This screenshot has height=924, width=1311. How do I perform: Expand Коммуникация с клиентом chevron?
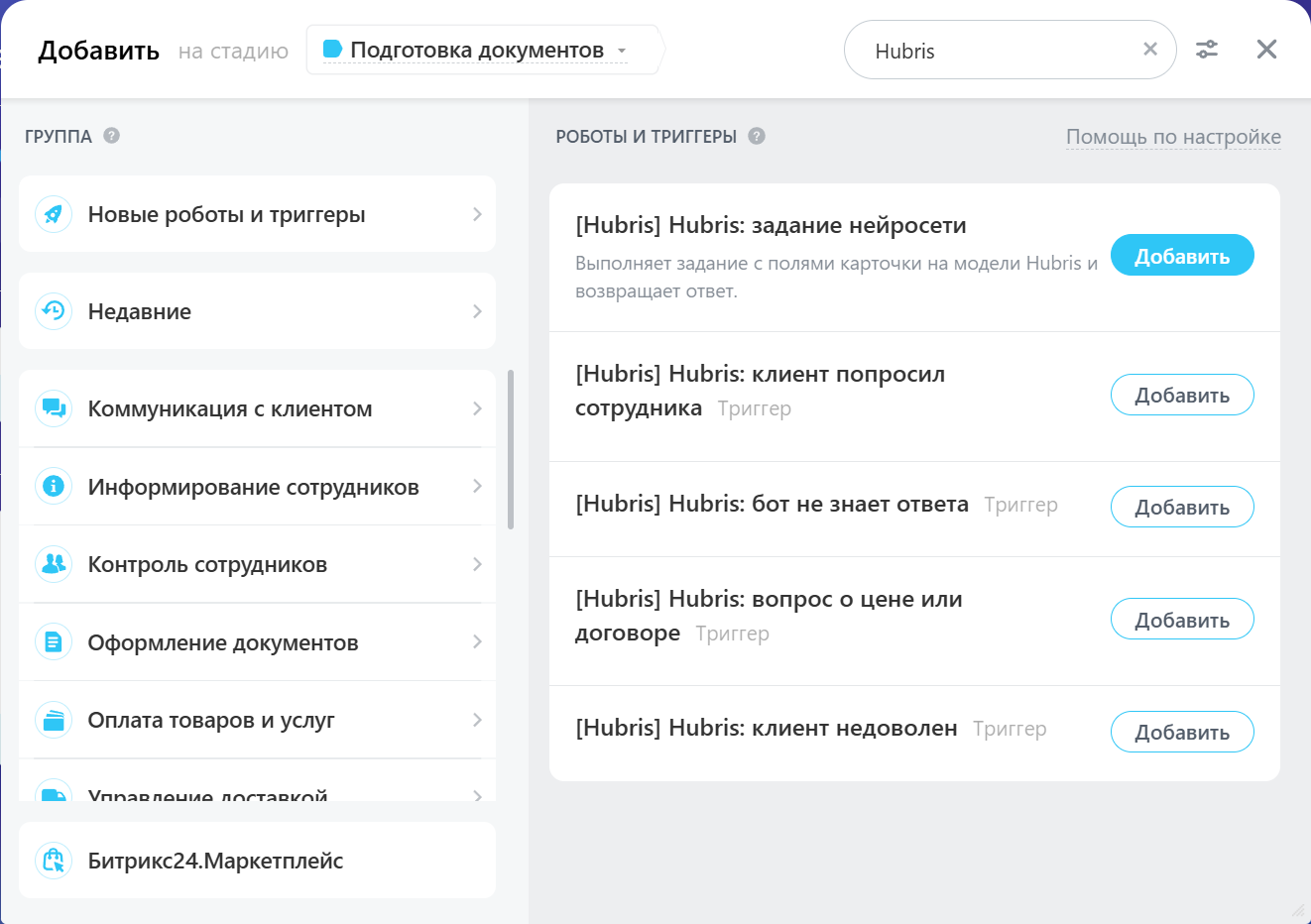[x=477, y=408]
